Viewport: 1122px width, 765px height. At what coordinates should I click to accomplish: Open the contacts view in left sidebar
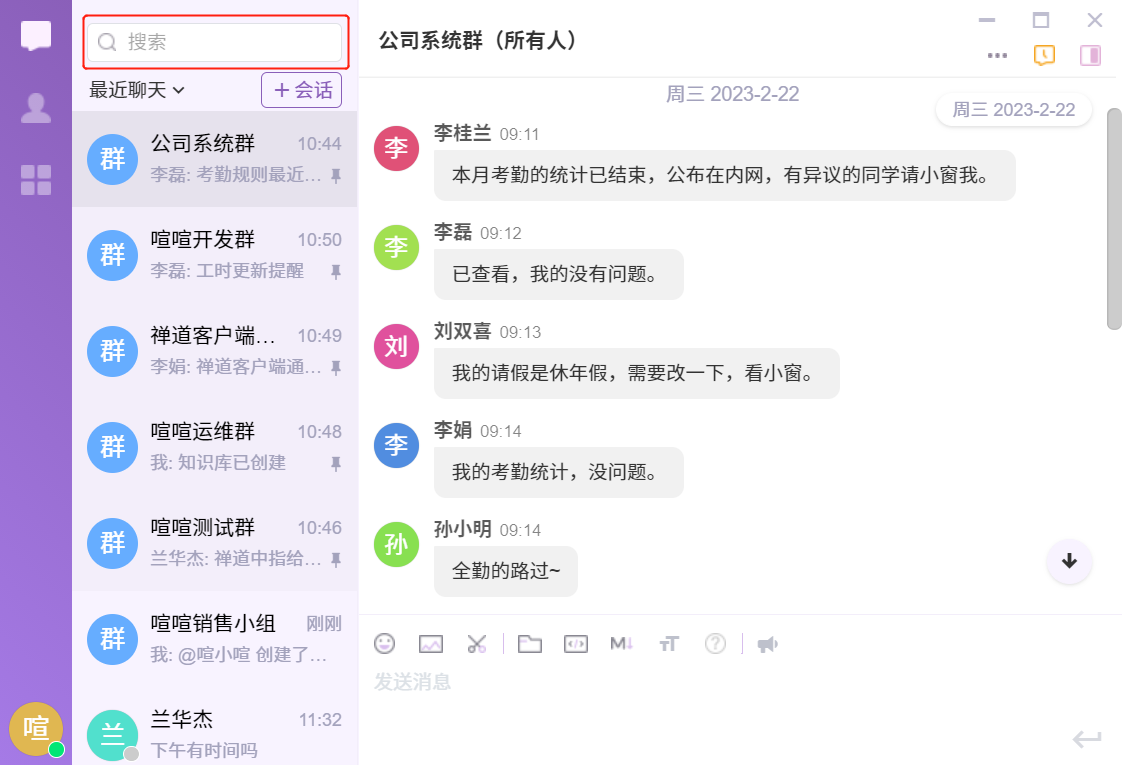point(36,108)
